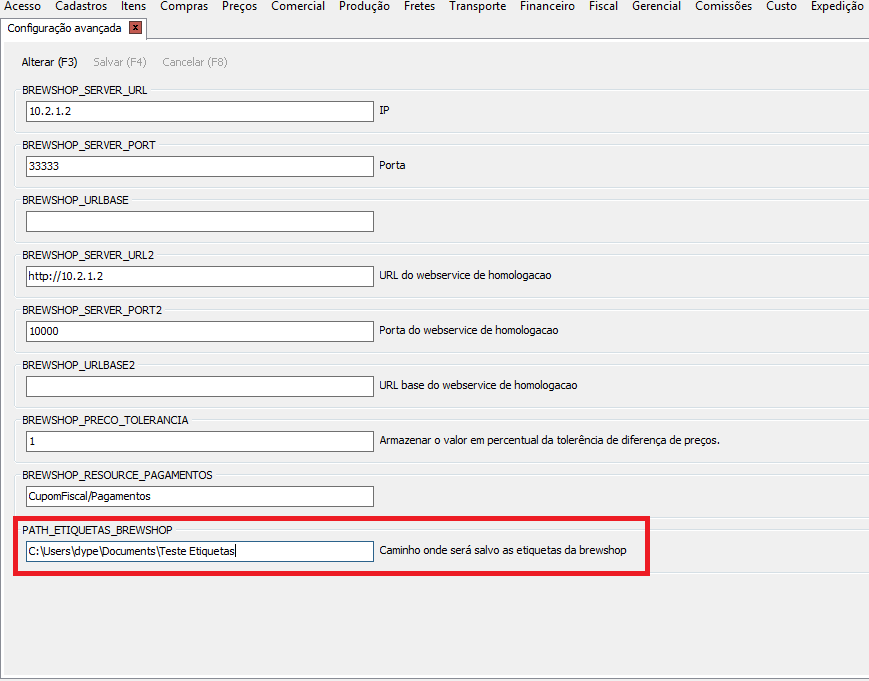Open the Comissões menu
Screen dimensions: 869x681
click(x=723, y=6)
